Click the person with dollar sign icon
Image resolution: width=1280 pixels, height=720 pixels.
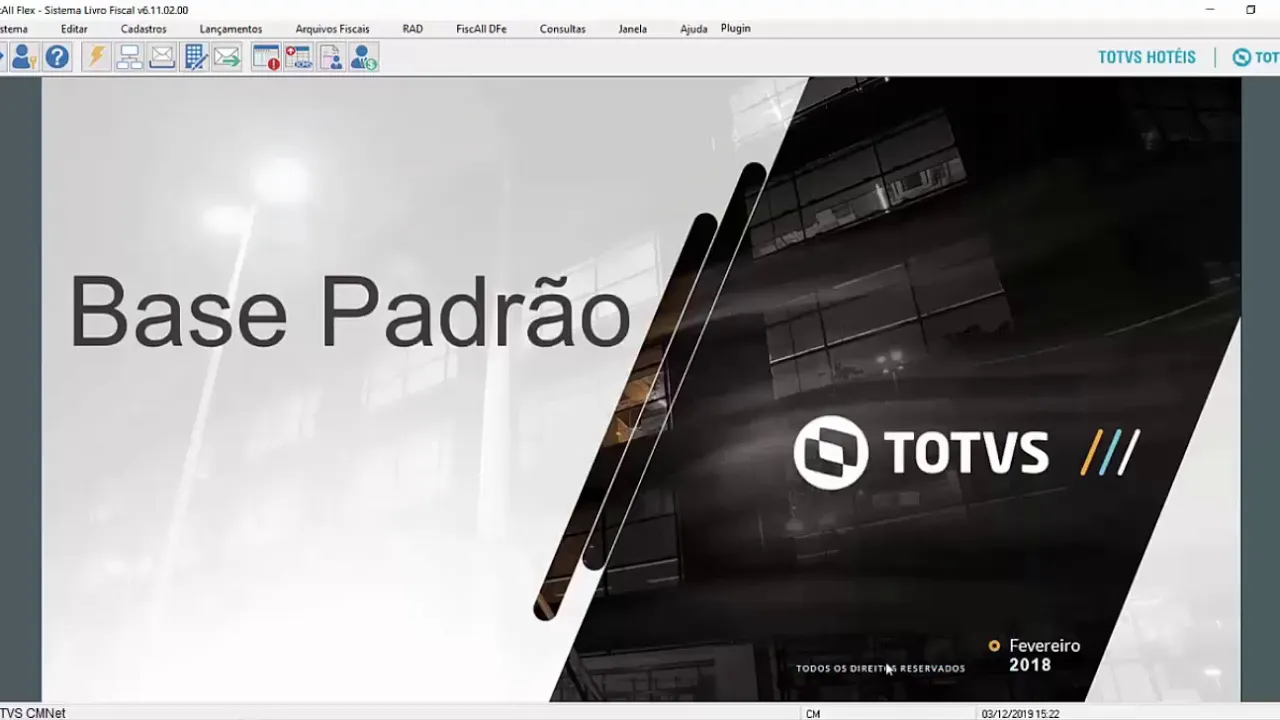[x=364, y=57]
